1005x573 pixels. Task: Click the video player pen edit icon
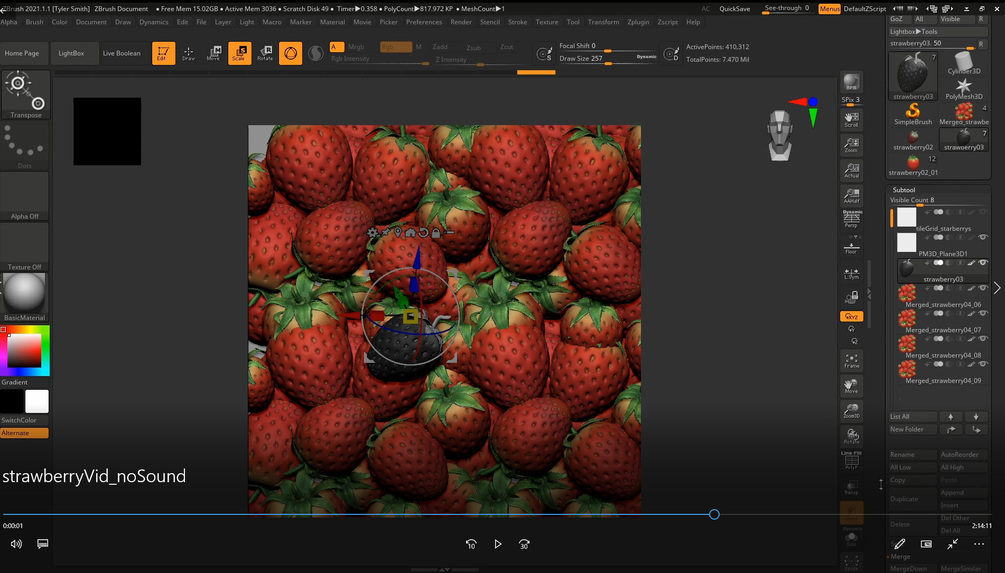click(x=900, y=544)
